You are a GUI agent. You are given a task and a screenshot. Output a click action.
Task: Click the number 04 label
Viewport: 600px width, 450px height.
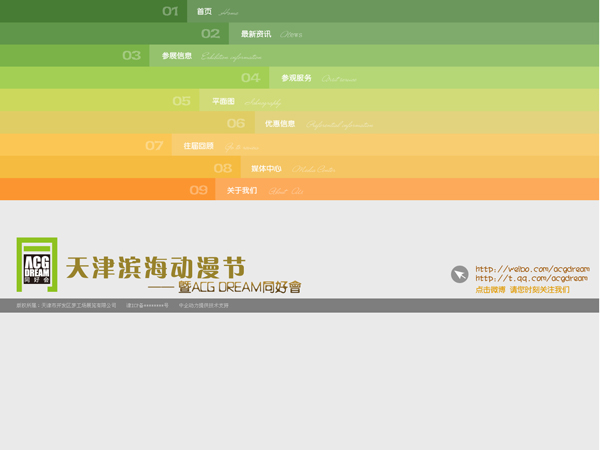pos(251,78)
